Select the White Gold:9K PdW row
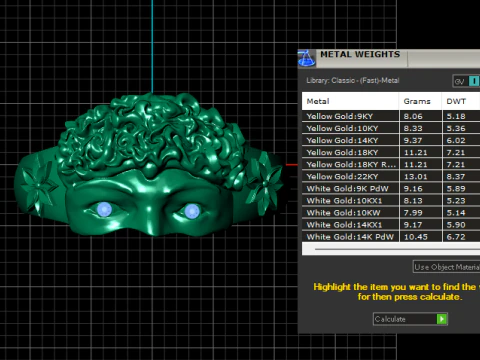Screen dimensions: 480x360 pos(391,188)
